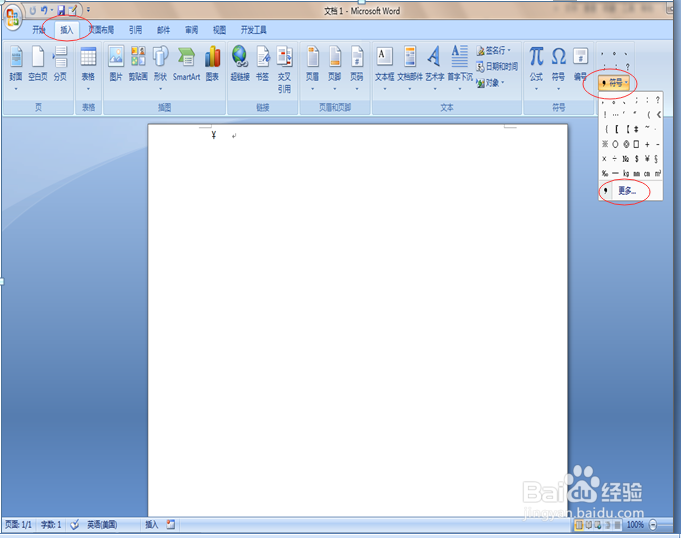Expand the shapes (形状) dropdown

pos(160,89)
